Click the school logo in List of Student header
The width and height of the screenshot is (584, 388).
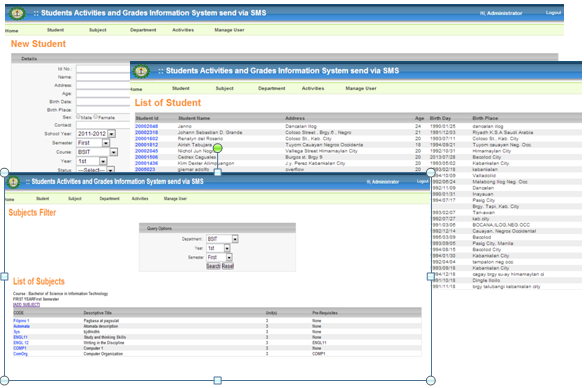tap(141, 71)
